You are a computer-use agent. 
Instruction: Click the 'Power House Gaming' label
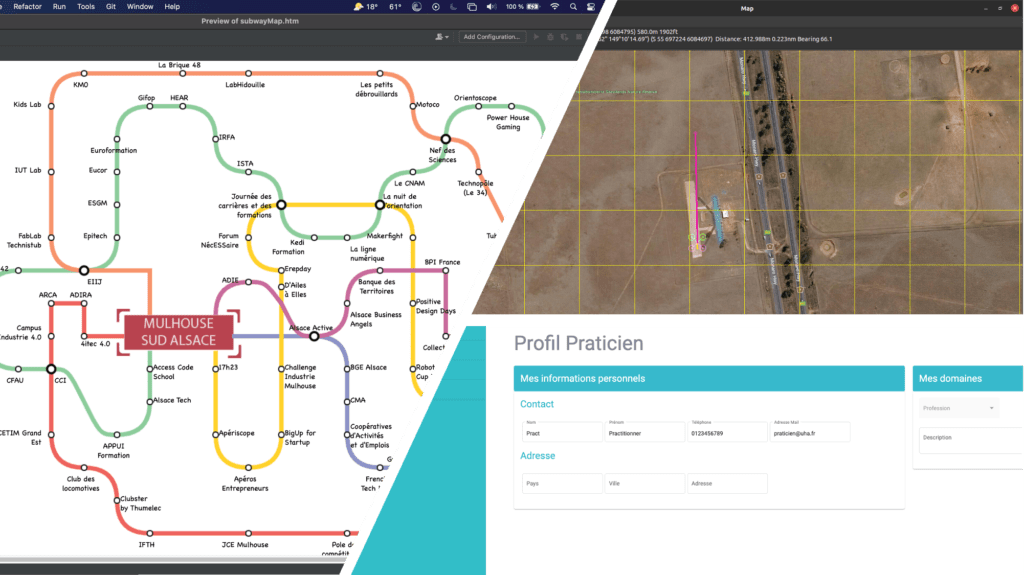(x=508, y=122)
